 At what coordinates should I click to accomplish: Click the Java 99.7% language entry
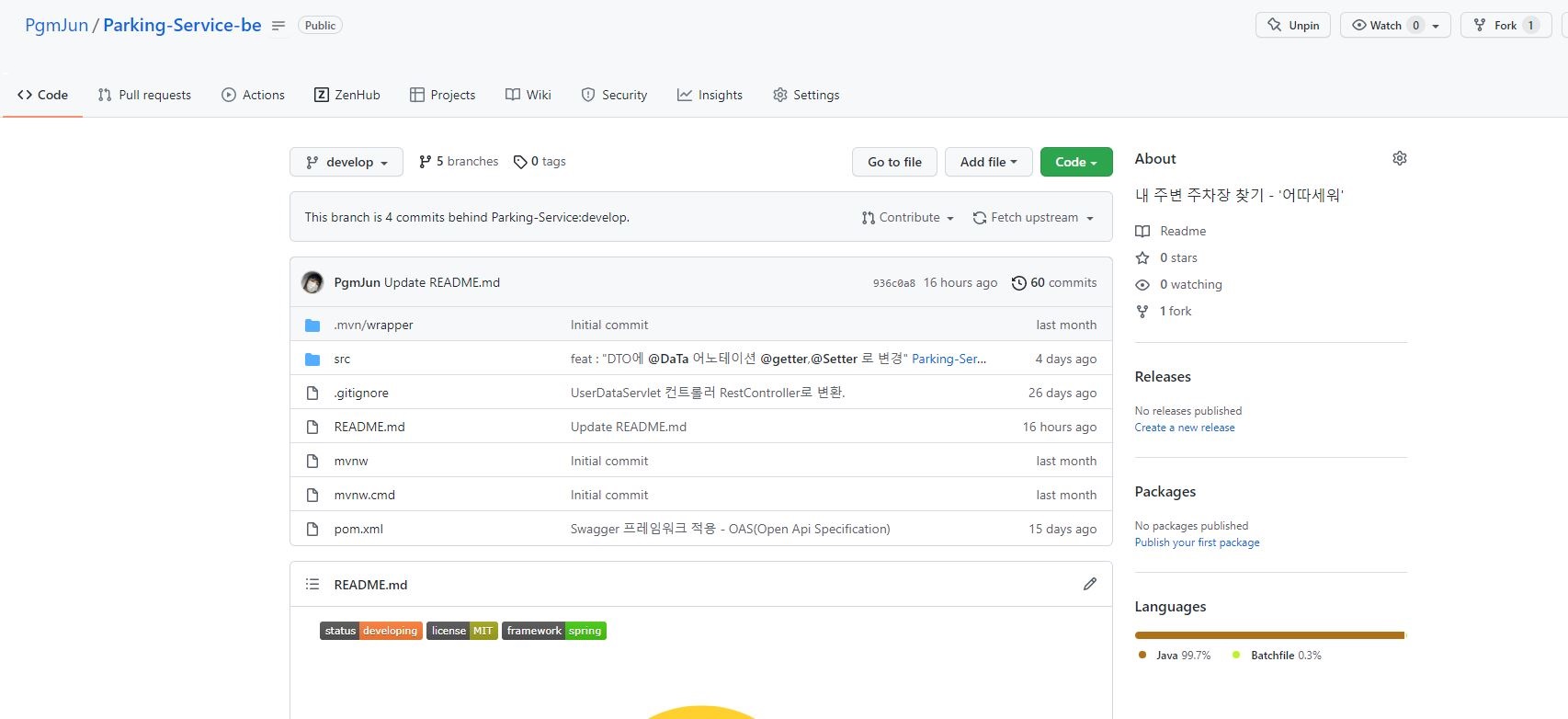pyautogui.click(x=1175, y=656)
